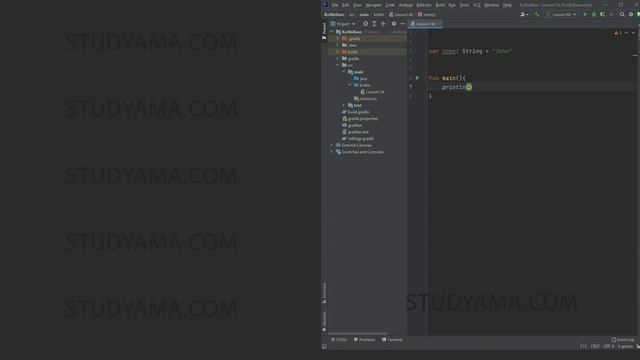This screenshot has height=360, width=640.
Task: Open IDE settings gear in top toolbar
Action: coord(631,14)
